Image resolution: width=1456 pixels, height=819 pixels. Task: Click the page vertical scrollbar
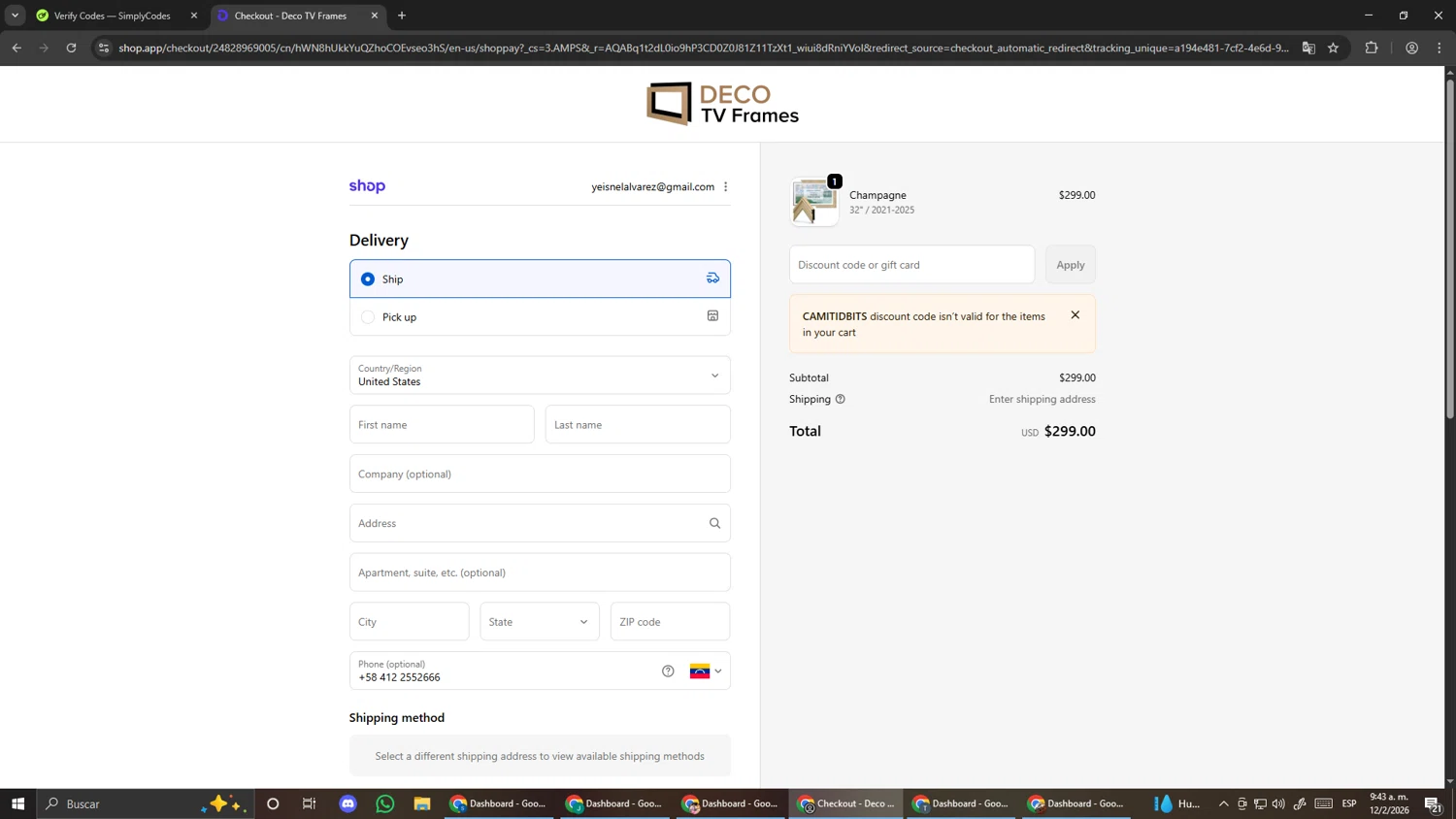coord(1450,247)
